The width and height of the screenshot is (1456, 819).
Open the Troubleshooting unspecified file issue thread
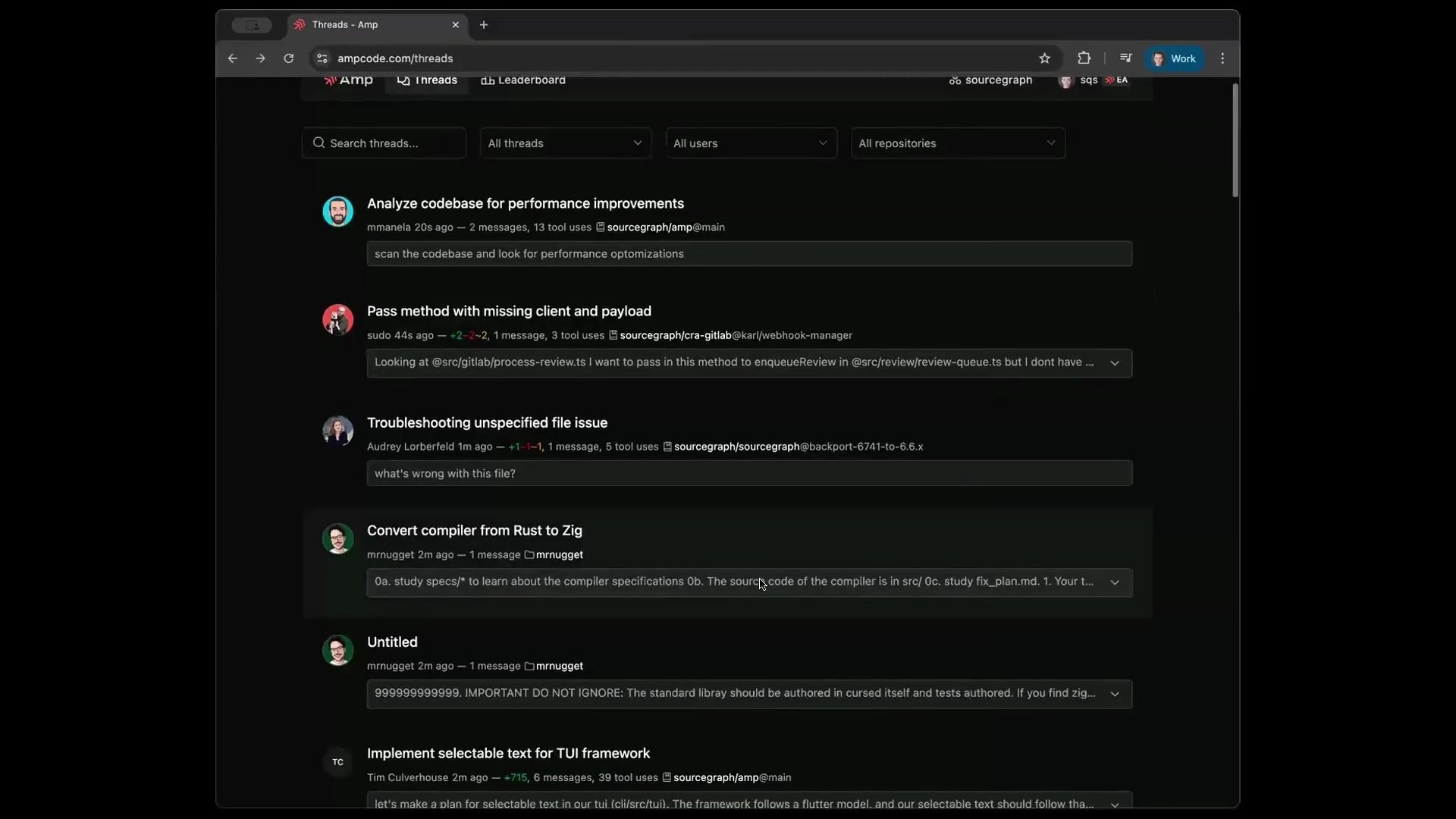[488, 422]
